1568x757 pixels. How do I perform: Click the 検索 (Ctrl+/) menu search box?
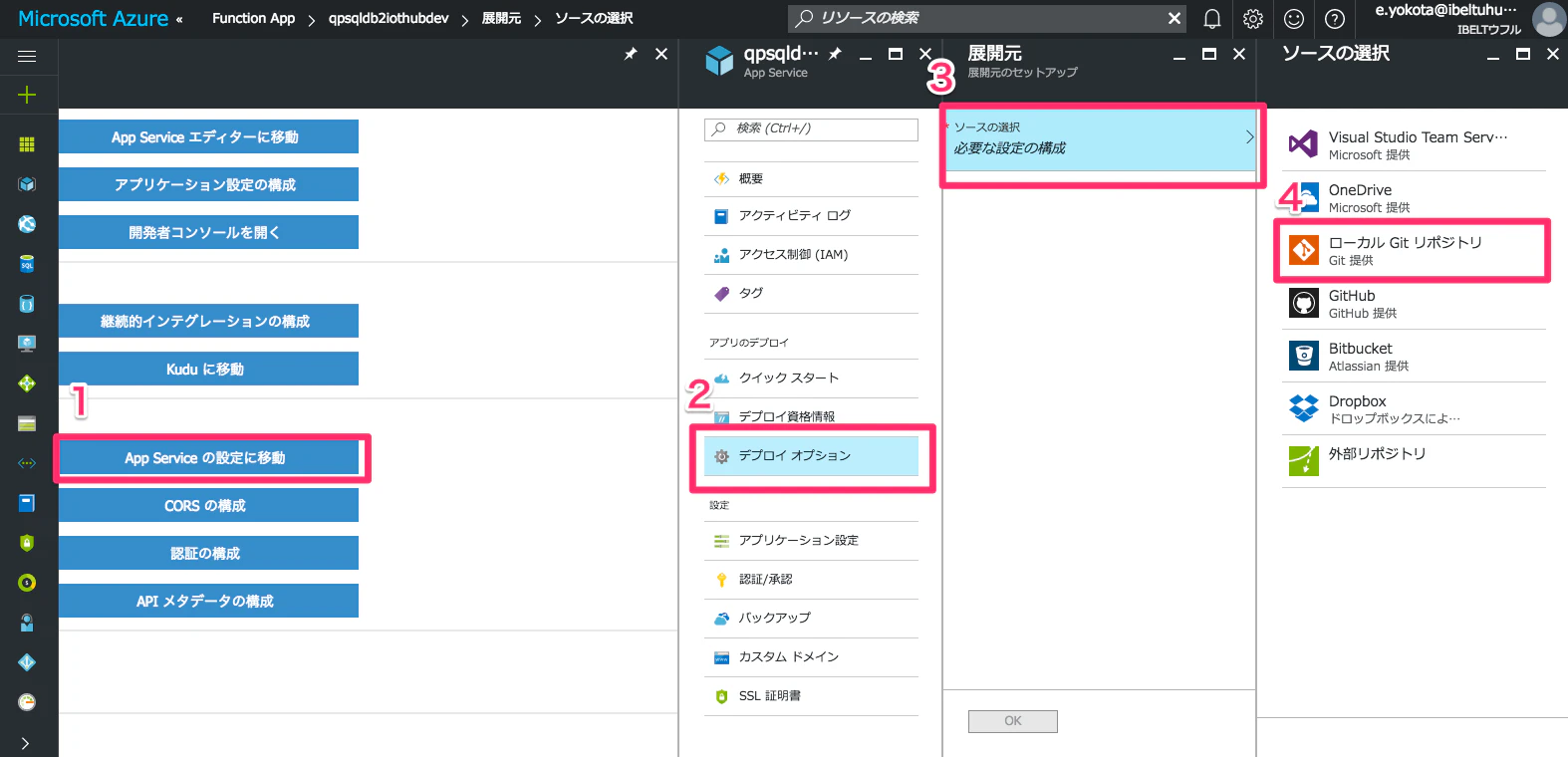pos(811,129)
